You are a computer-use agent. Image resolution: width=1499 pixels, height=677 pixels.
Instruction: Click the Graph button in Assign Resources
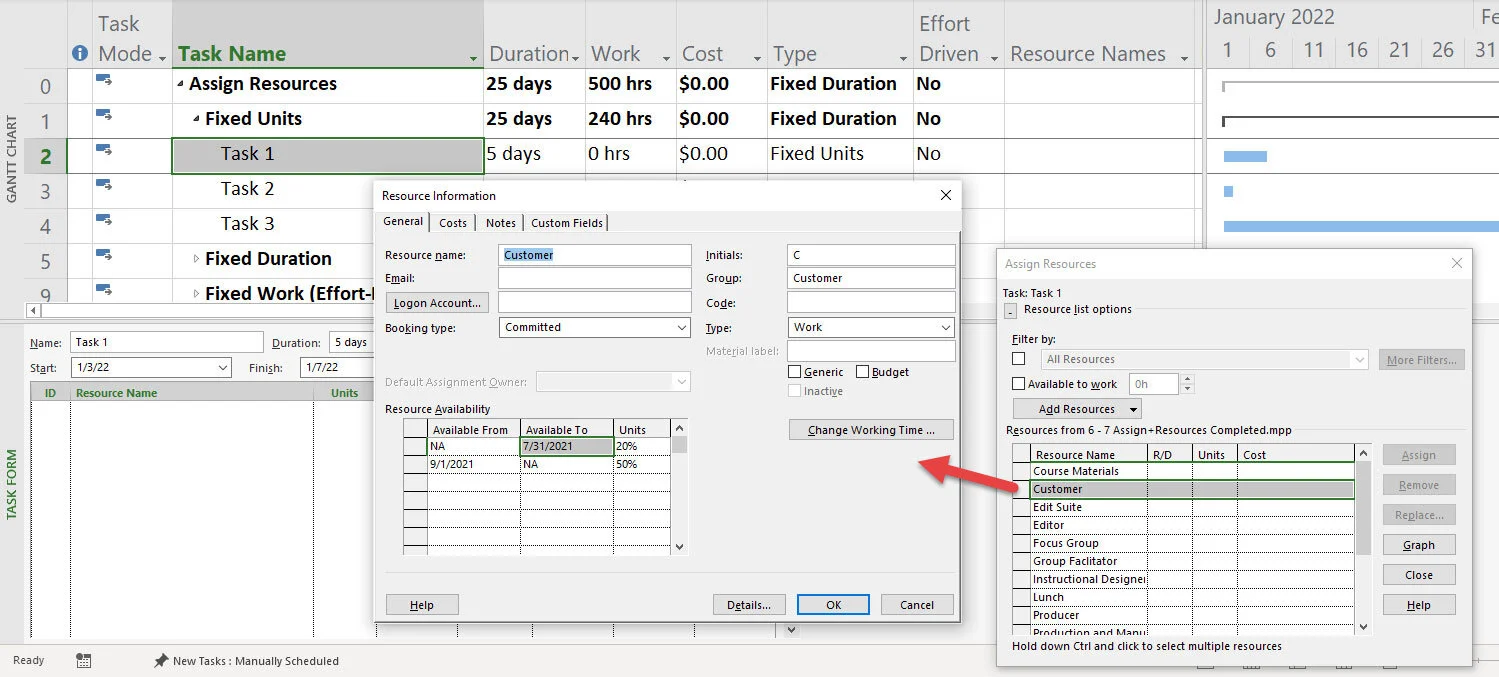pyautogui.click(x=1419, y=545)
